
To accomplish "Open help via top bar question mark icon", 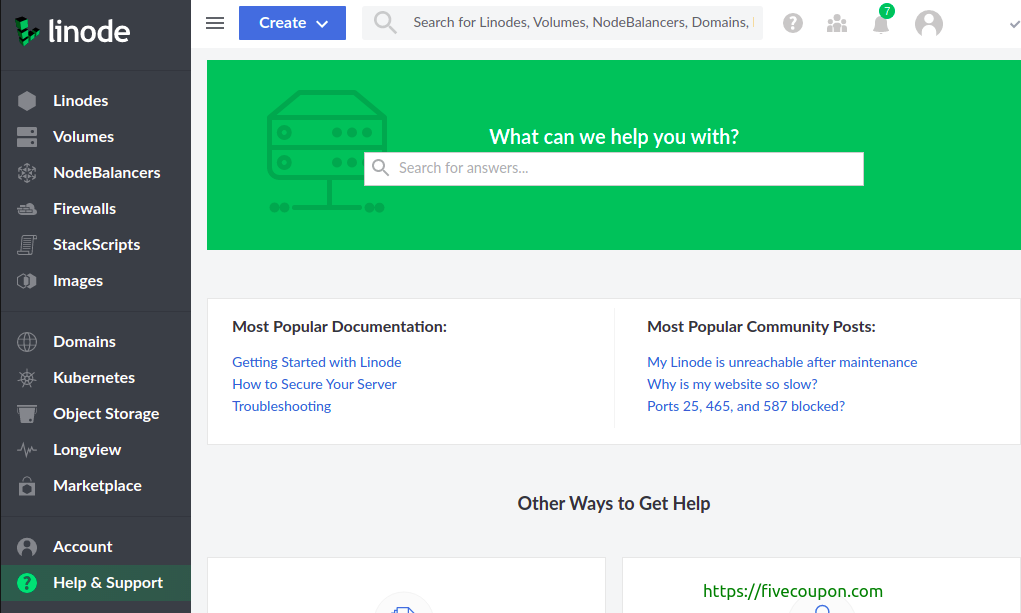I will [792, 23].
